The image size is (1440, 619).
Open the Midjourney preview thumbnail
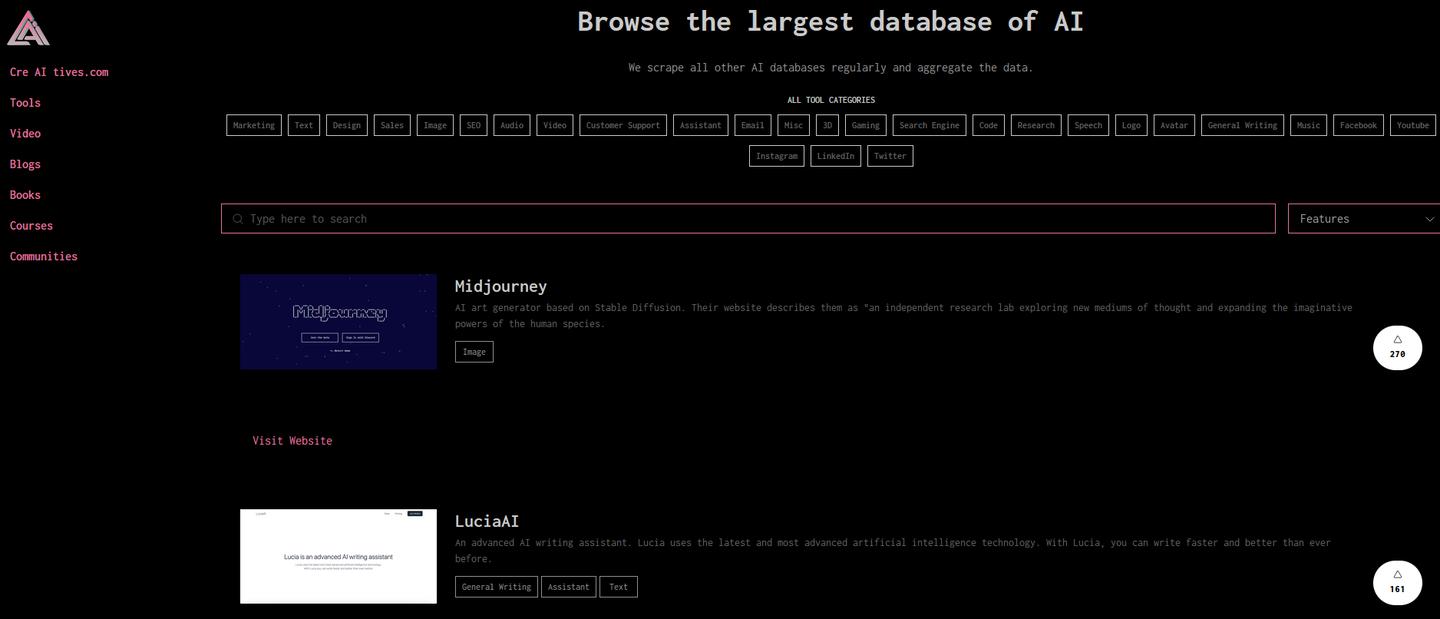(338, 322)
